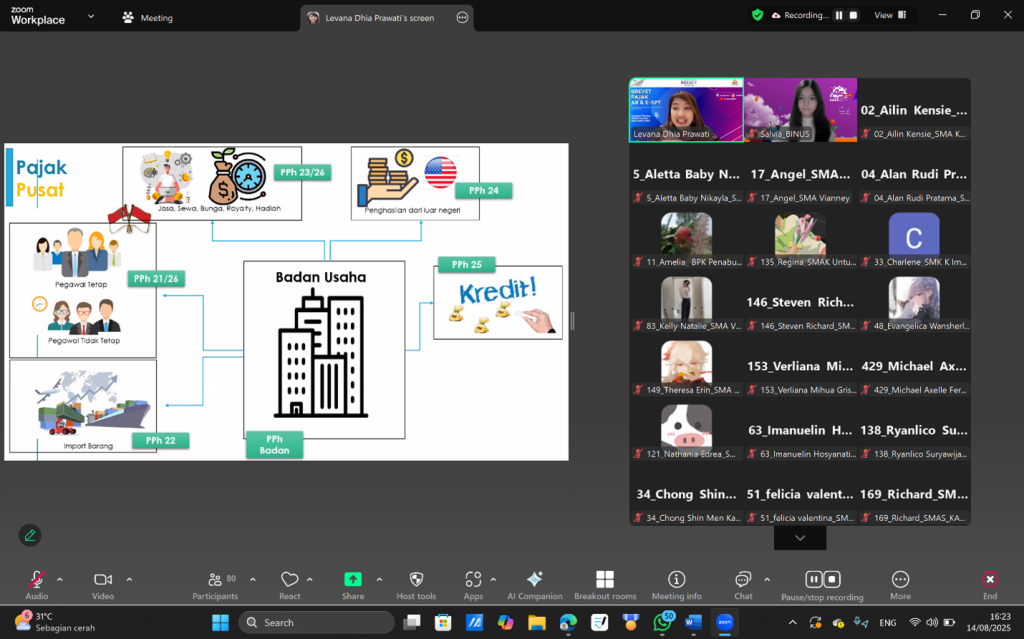Image resolution: width=1024 pixels, height=639 pixels.
Task: Show Meeting info
Action: pyautogui.click(x=676, y=584)
